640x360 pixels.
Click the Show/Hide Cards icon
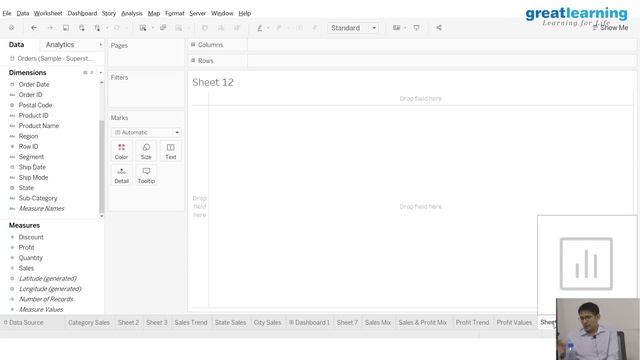[x=396, y=28]
